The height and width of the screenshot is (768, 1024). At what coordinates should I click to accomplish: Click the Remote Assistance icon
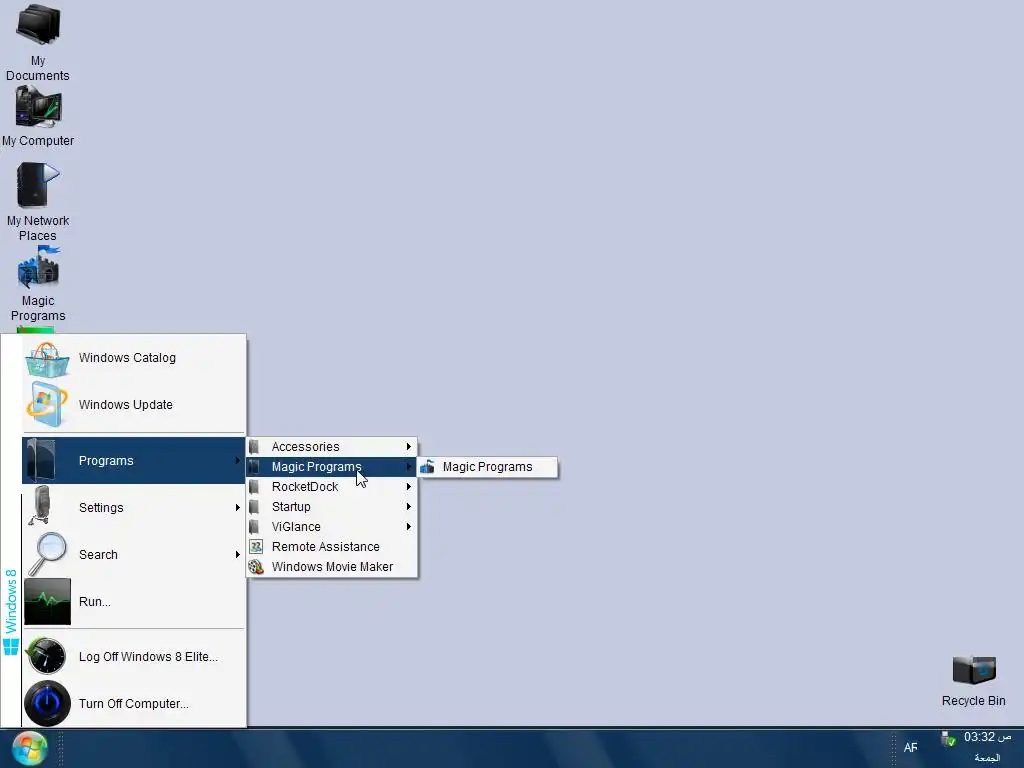[x=256, y=547]
